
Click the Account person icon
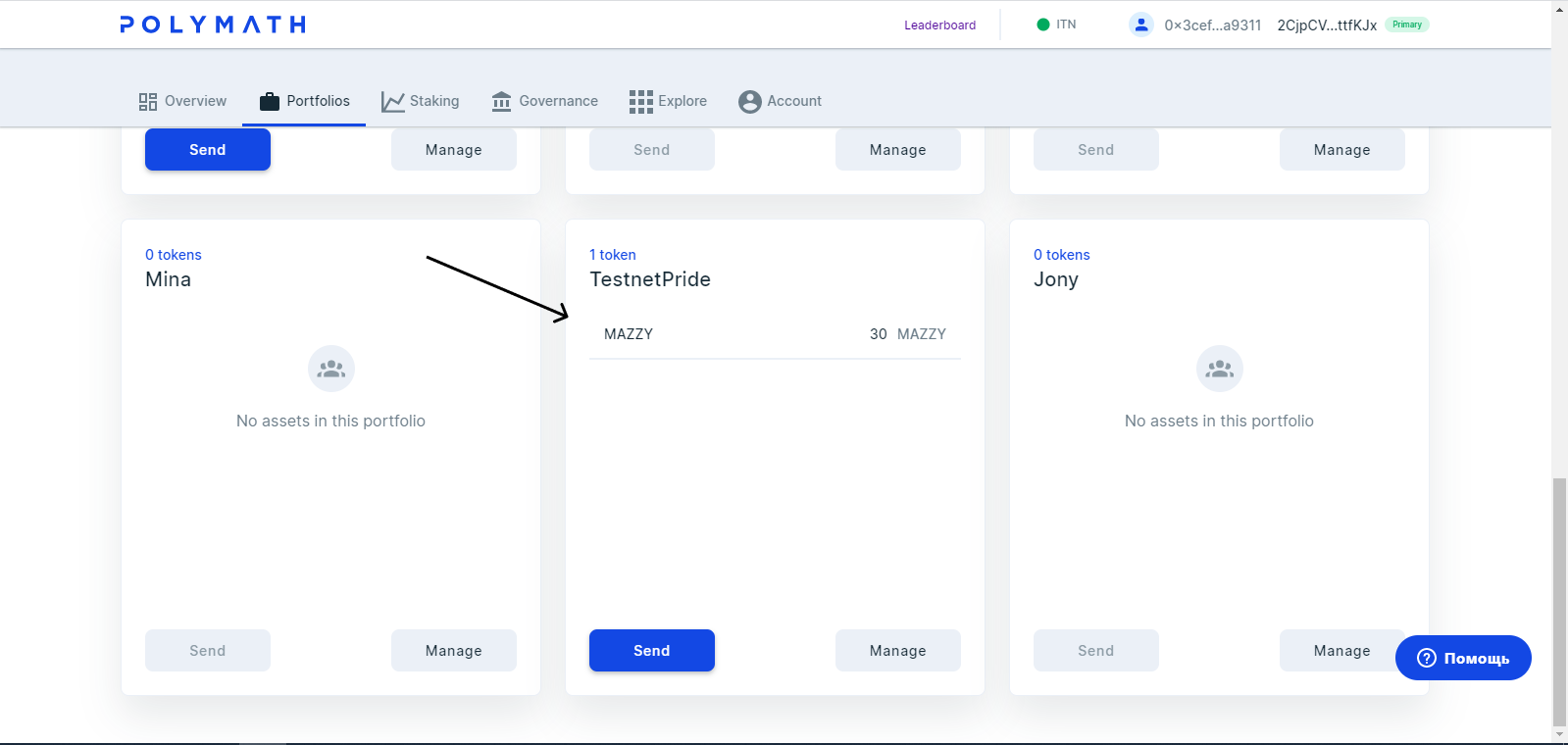coord(750,102)
